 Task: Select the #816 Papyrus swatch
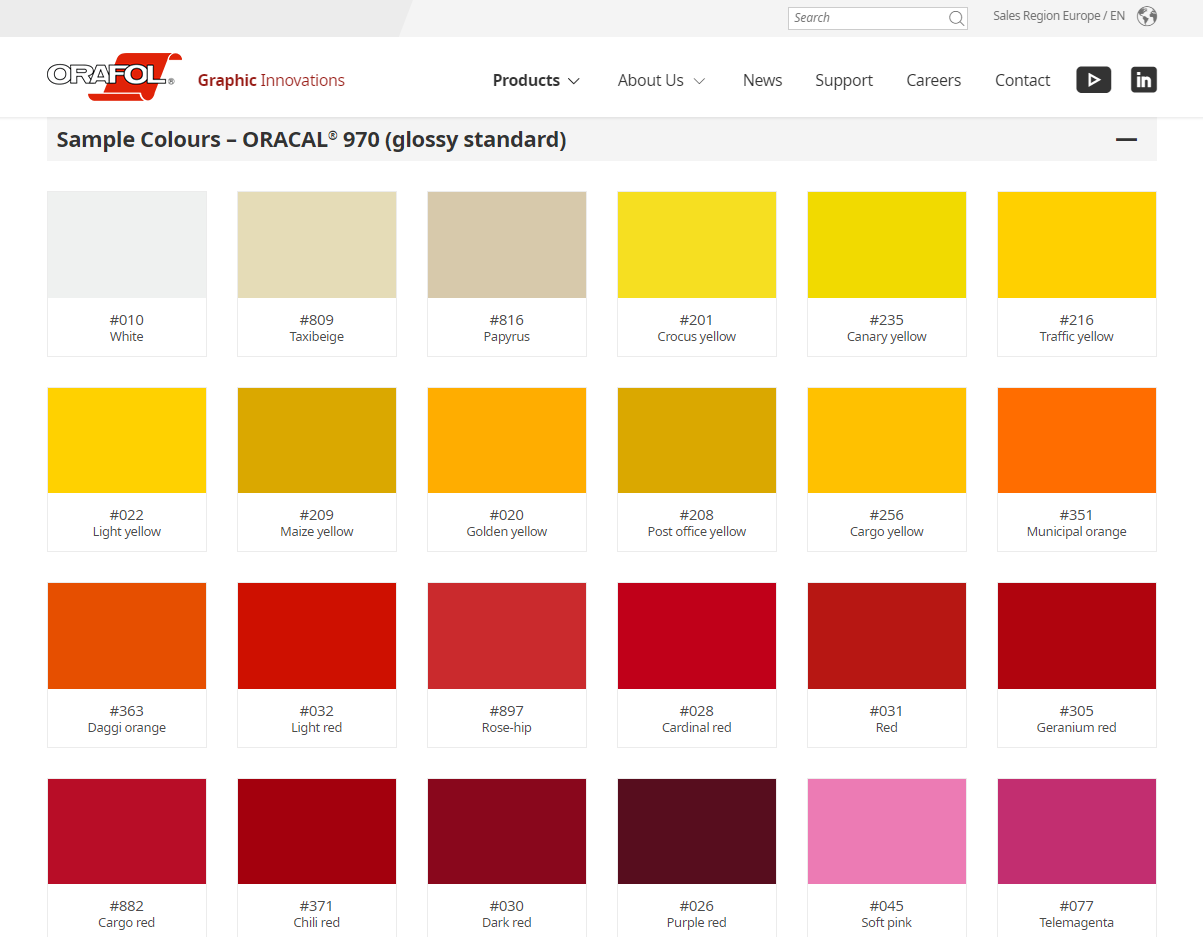point(507,274)
